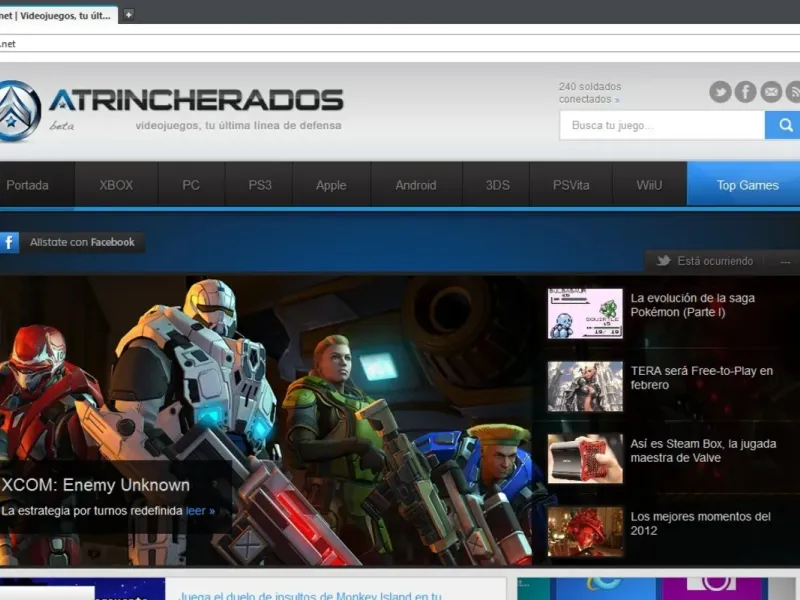800x600 pixels.
Task: Open XCOM: Enemy Unknown headline
Action: coord(95,485)
